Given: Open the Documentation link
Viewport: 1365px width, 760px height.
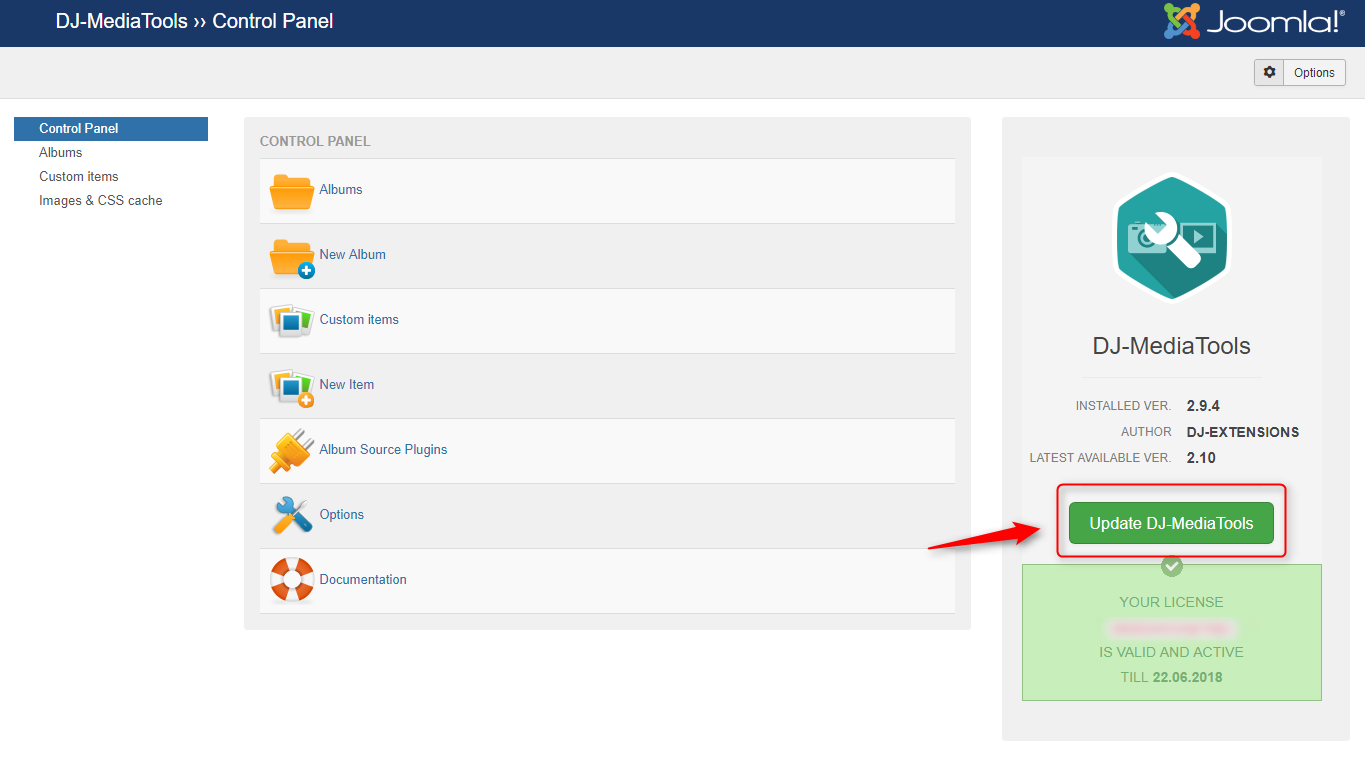Looking at the screenshot, I should (x=363, y=579).
